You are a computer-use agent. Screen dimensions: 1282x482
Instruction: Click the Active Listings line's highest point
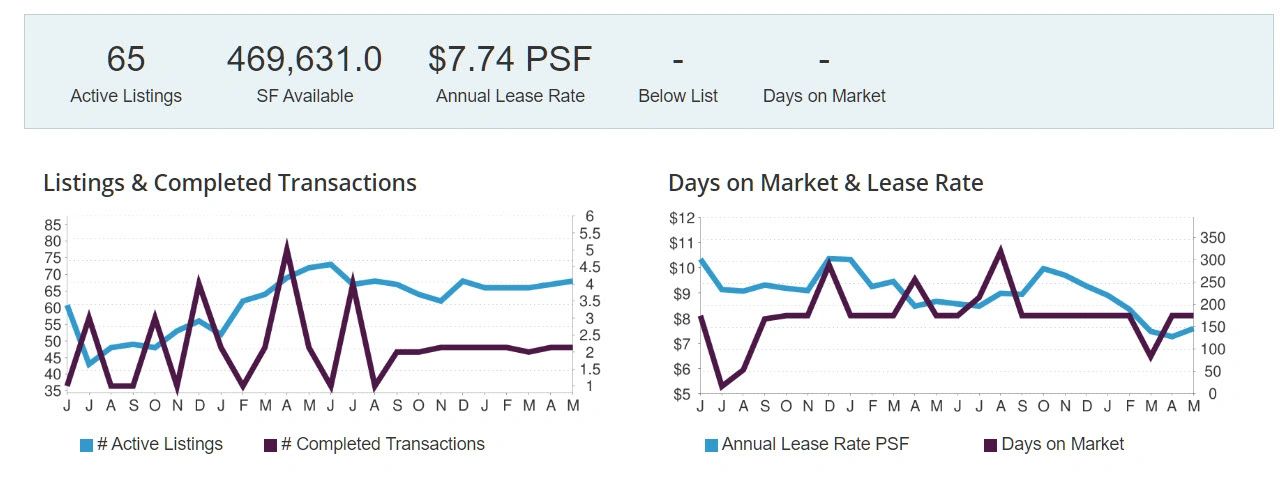coord(330,264)
